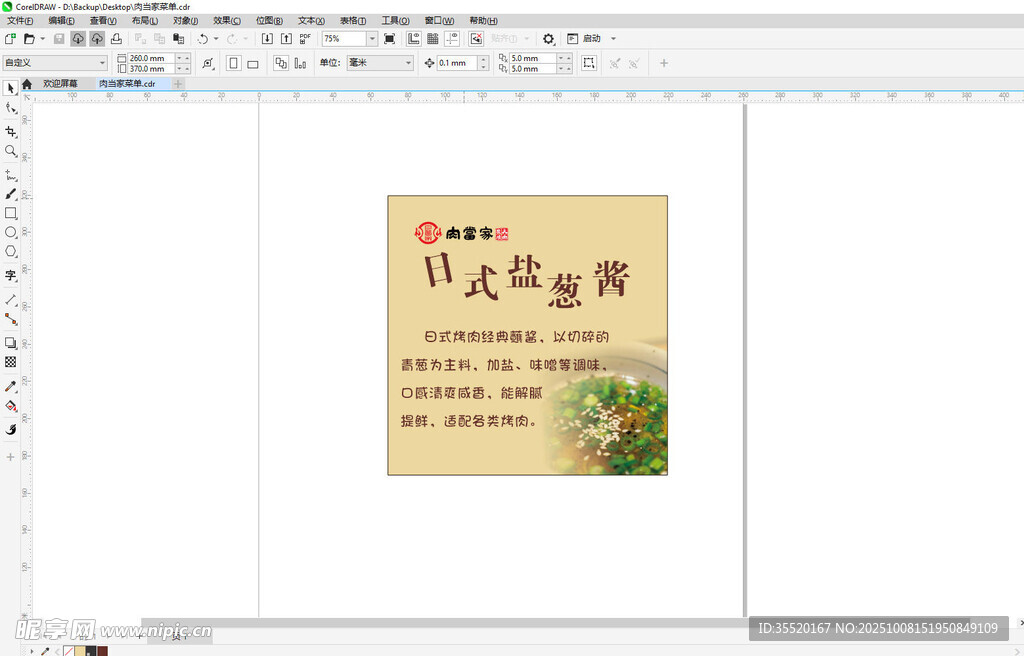Click the Transparency checkerboard tool

(x=11, y=362)
